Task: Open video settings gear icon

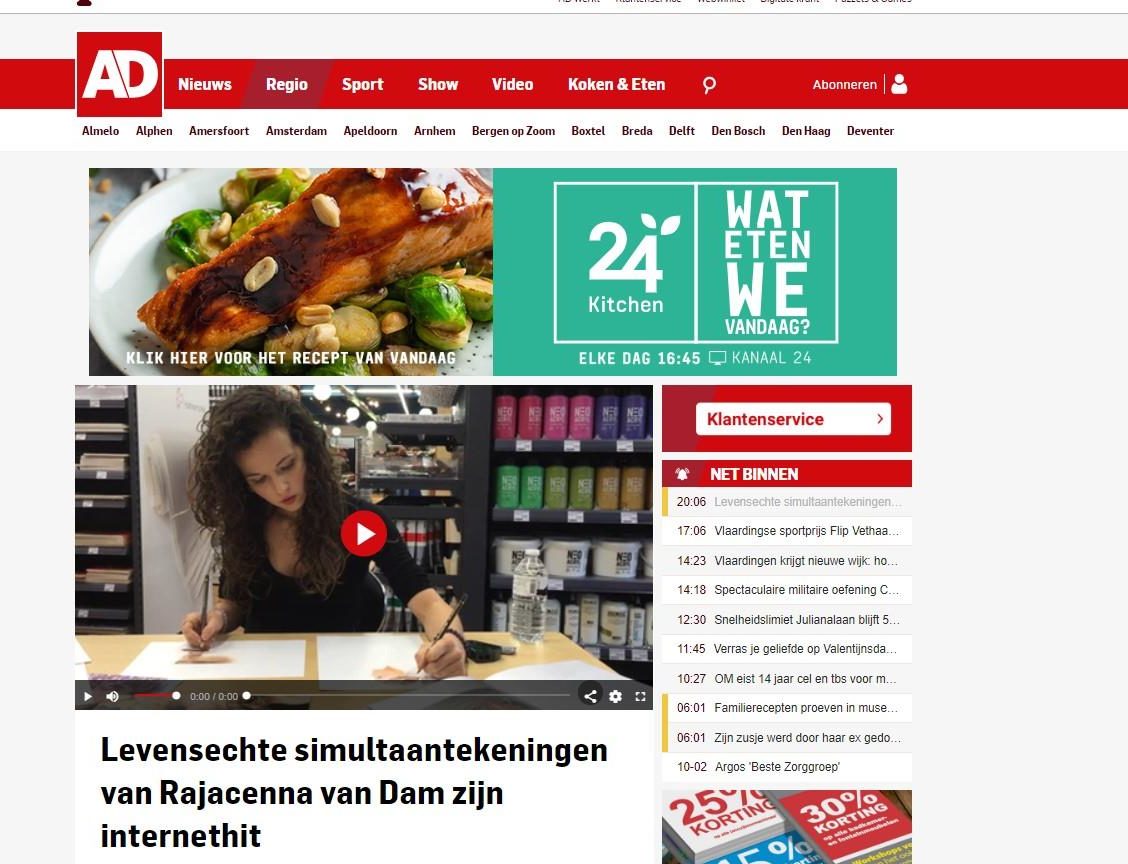Action: [x=615, y=696]
